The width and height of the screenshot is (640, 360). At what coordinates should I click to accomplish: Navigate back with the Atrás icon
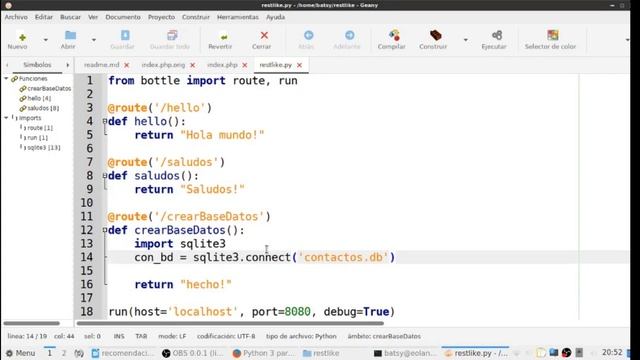[x=309, y=36]
